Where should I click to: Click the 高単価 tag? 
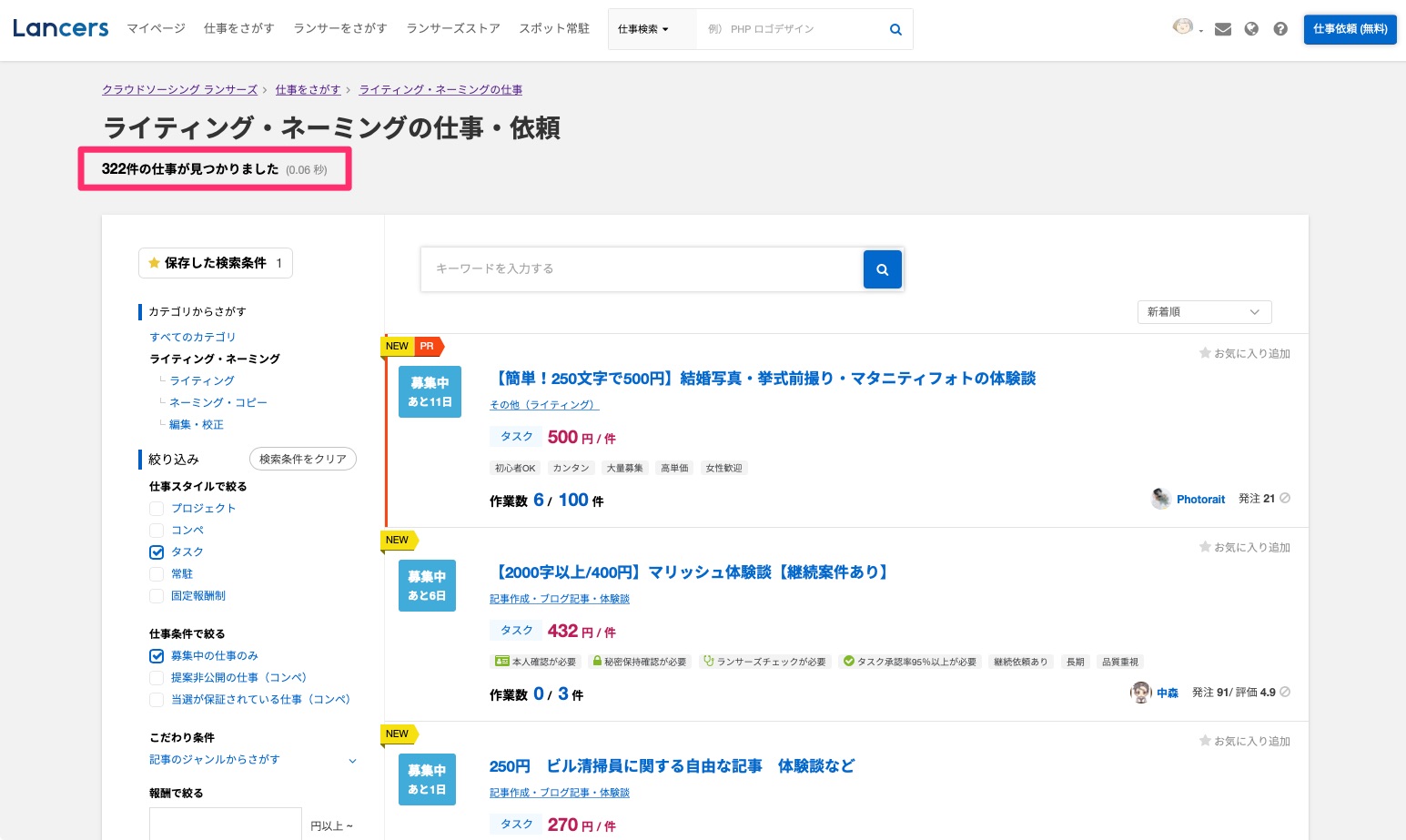(x=674, y=468)
